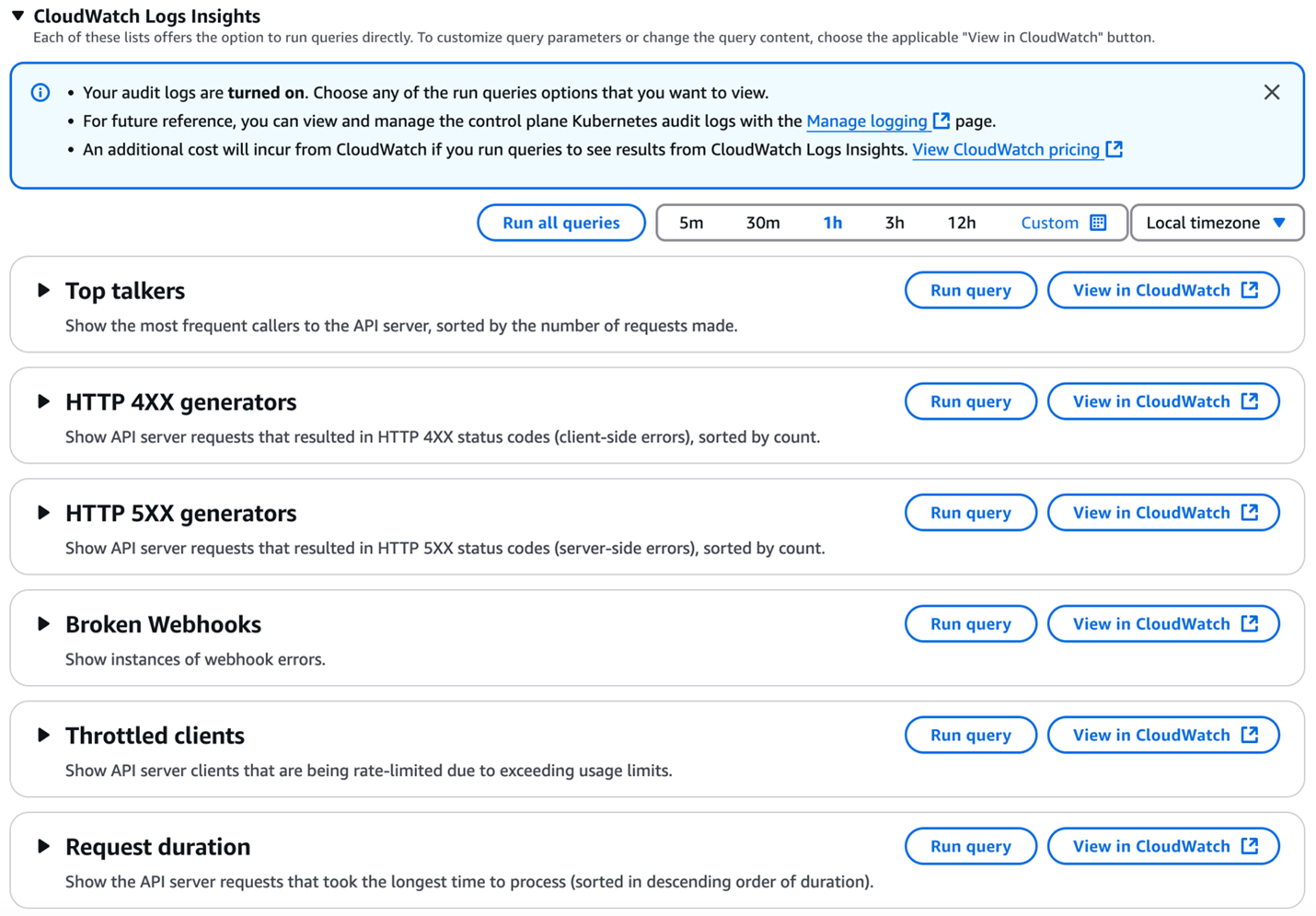Viewport: 1316px width, 916px height.
Task: Select the 30m time range tab
Action: click(762, 222)
